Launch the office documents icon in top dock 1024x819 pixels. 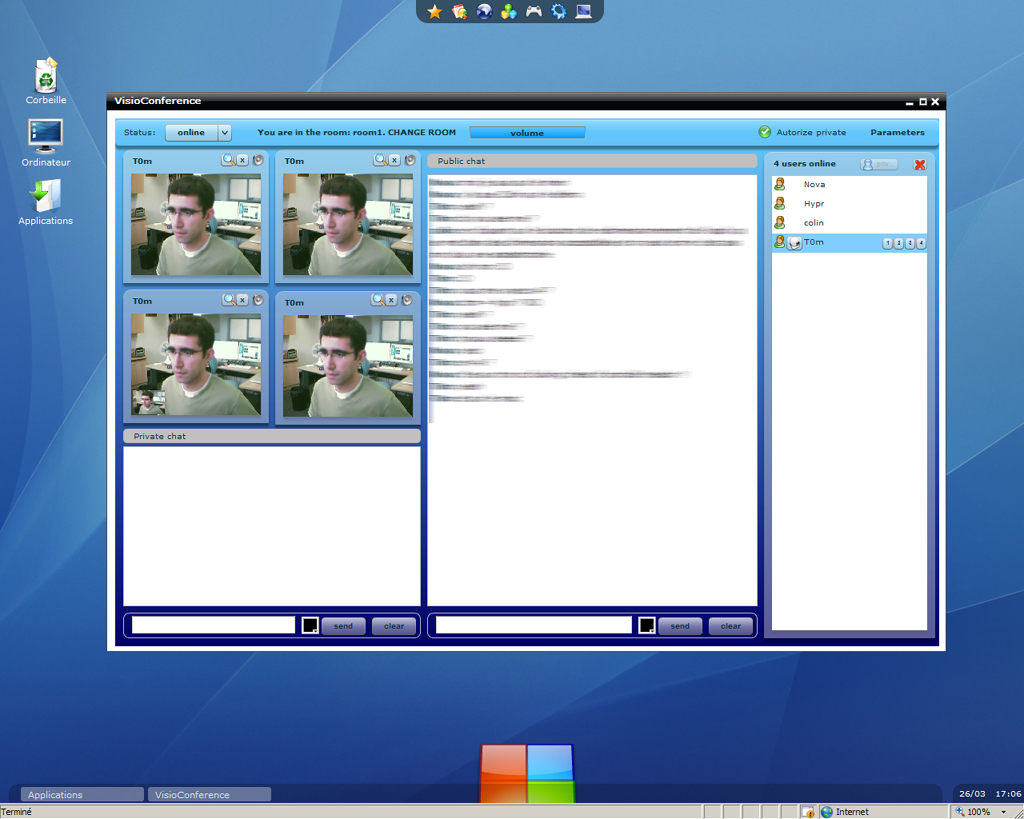459,11
